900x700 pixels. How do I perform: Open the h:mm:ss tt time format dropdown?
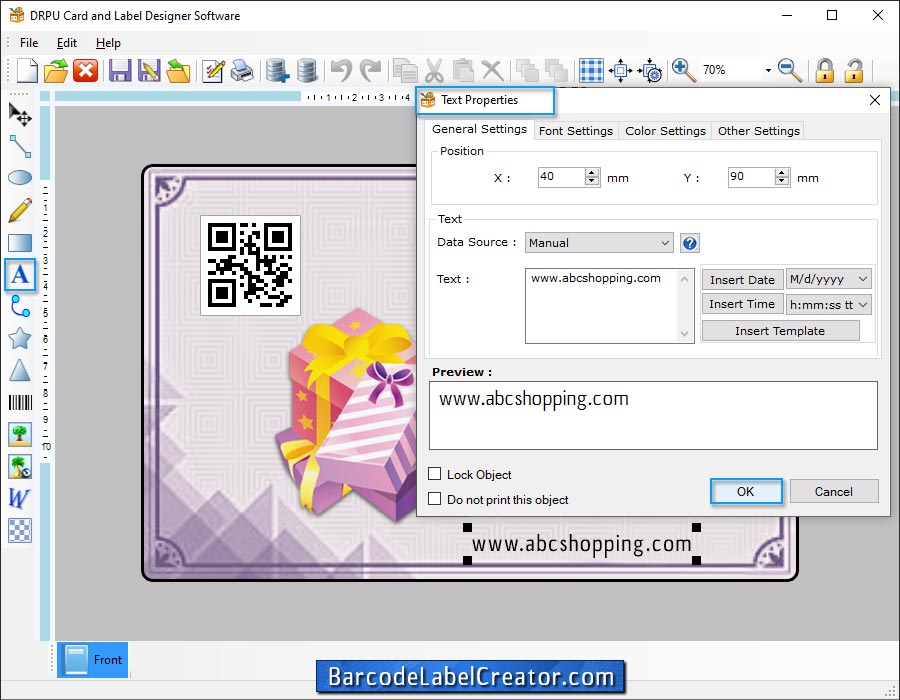tap(828, 304)
